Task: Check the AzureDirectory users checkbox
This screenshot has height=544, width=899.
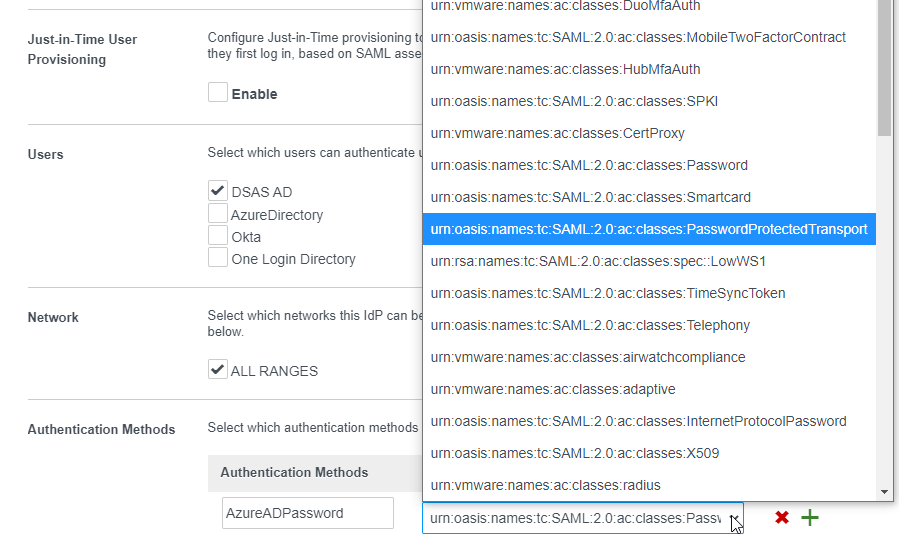Action: (218, 213)
